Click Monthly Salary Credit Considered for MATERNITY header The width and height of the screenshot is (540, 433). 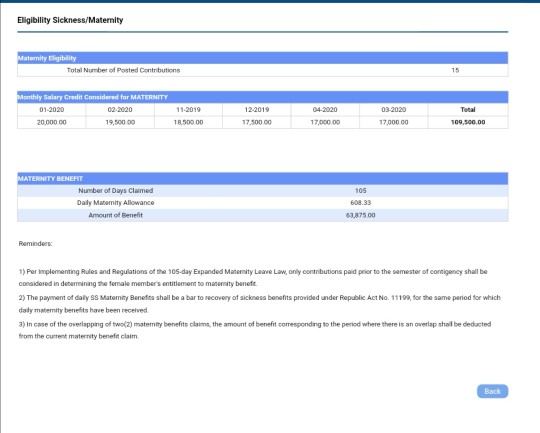point(262,97)
